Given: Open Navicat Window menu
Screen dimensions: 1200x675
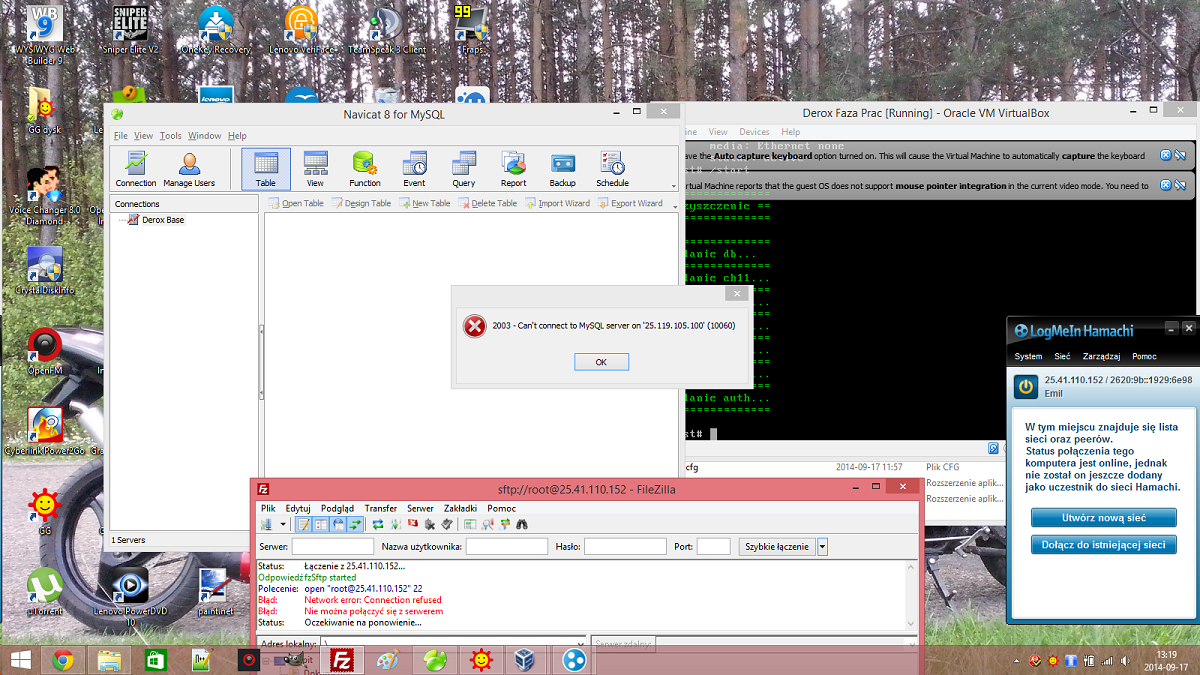Looking at the screenshot, I should click(205, 136).
